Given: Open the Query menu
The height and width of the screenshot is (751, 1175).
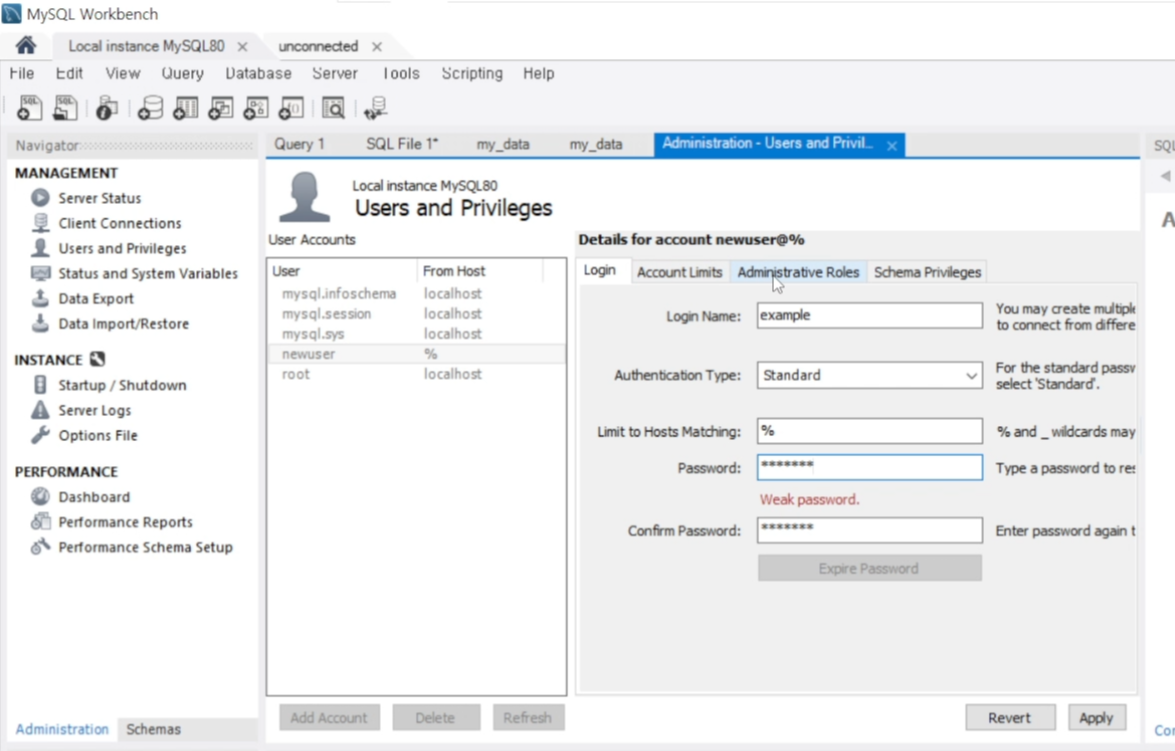Looking at the screenshot, I should (182, 73).
